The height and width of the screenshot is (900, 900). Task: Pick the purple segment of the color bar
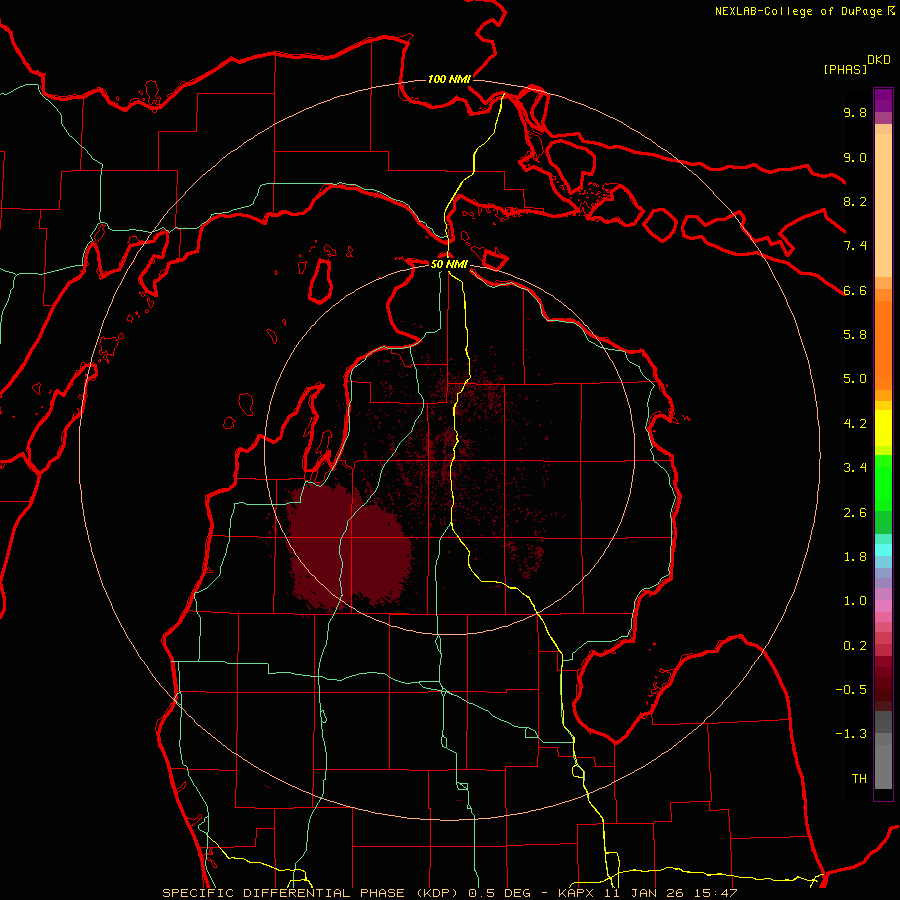click(883, 100)
